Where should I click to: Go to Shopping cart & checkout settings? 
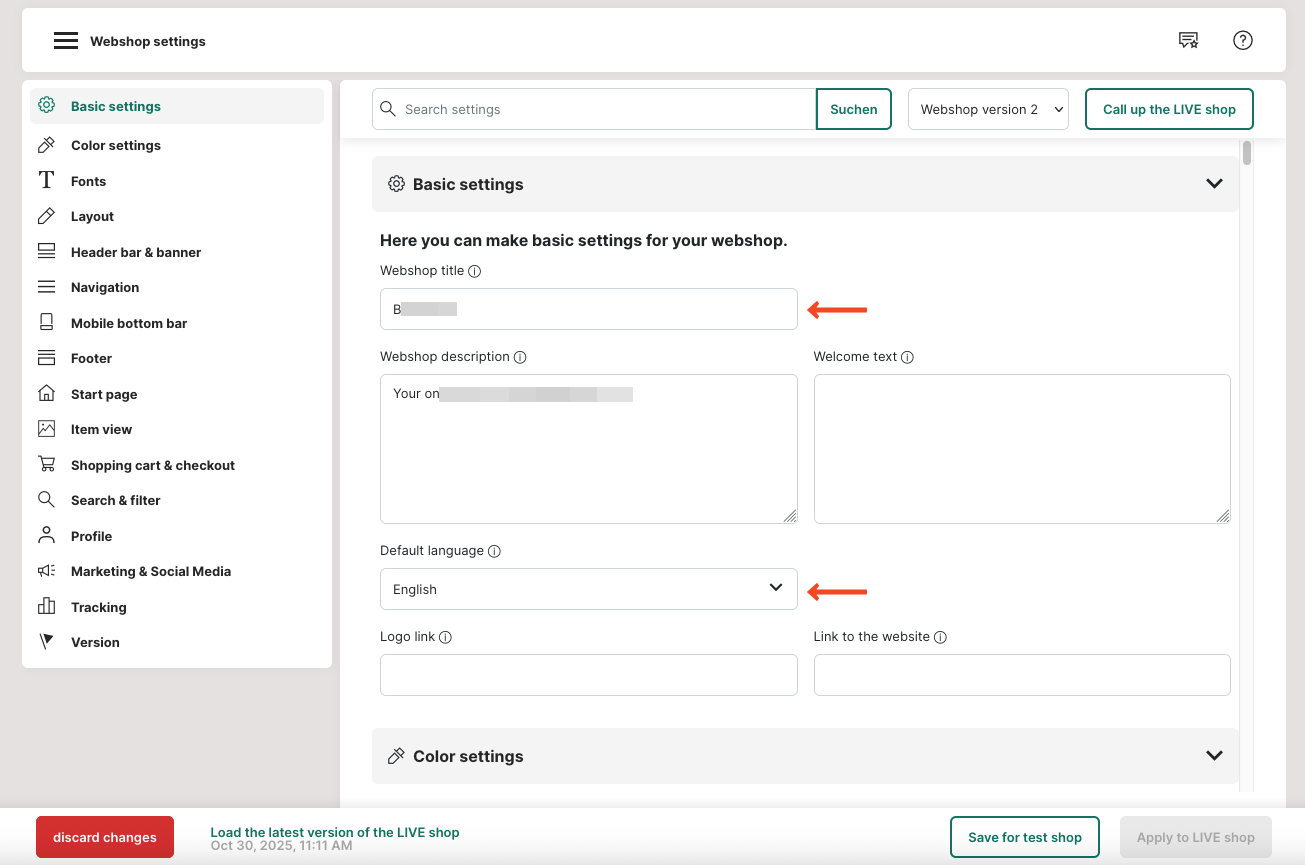[152, 465]
